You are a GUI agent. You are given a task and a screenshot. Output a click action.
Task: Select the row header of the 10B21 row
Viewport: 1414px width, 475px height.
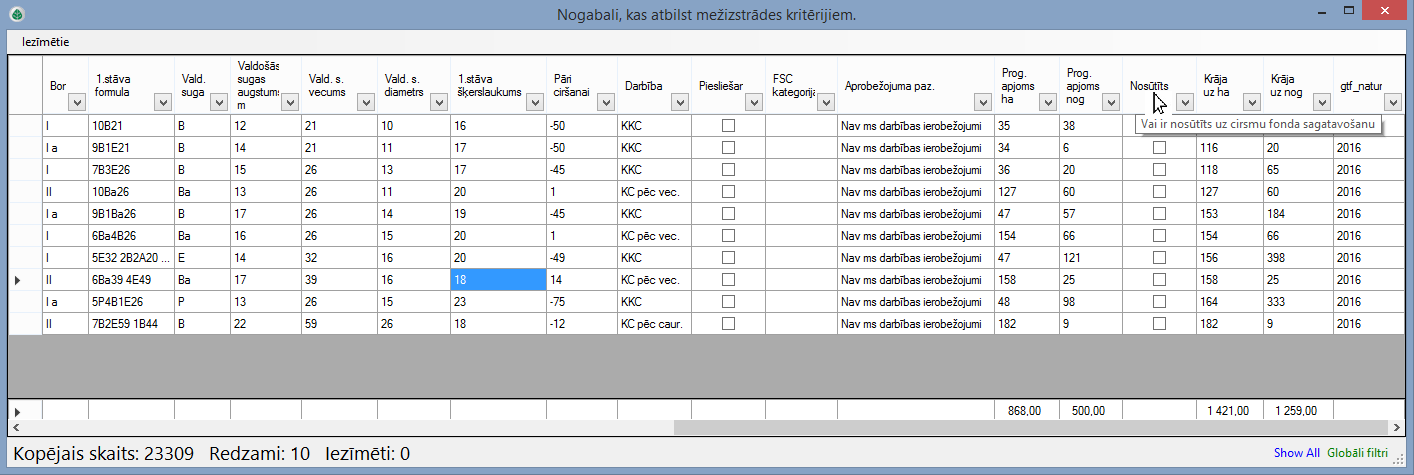[25, 126]
